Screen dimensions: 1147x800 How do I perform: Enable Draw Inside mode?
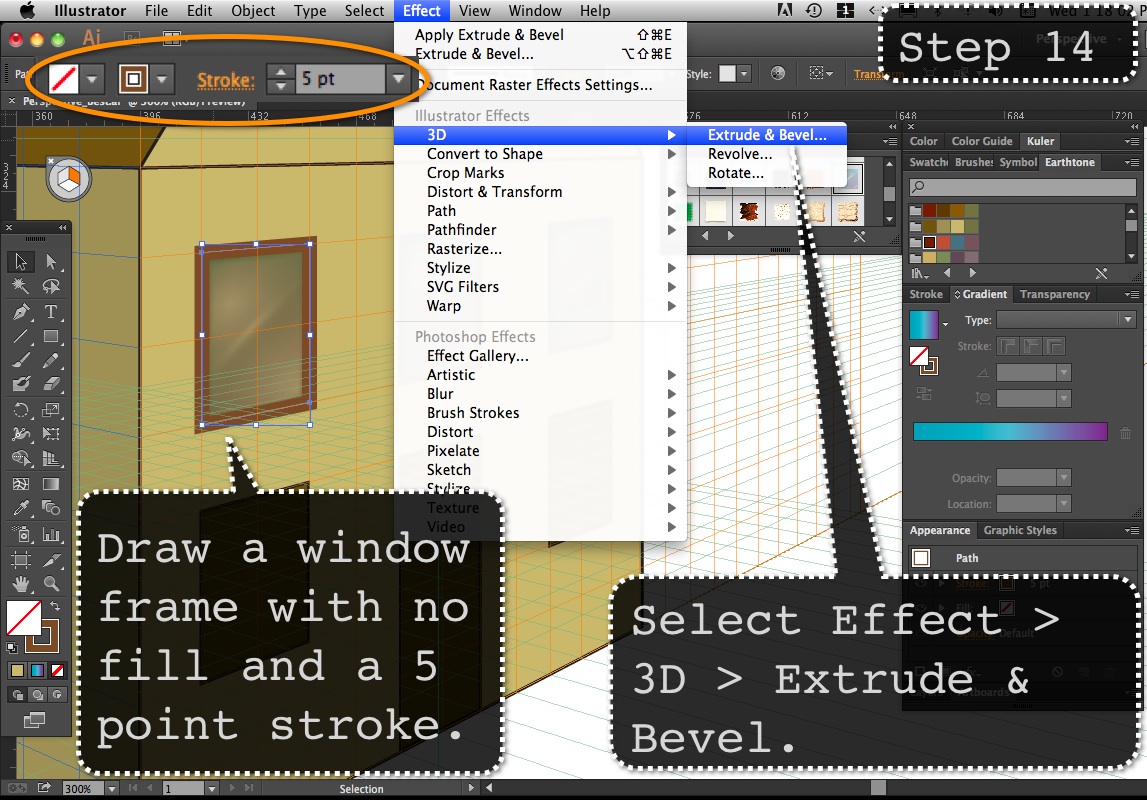(x=57, y=694)
